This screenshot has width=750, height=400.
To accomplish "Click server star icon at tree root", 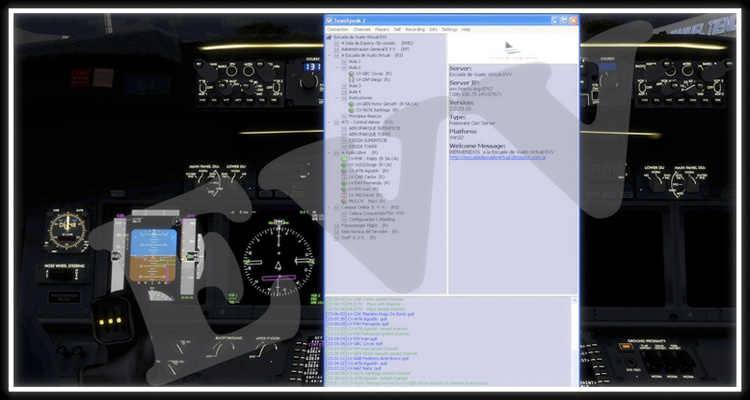I will tap(329, 37).
